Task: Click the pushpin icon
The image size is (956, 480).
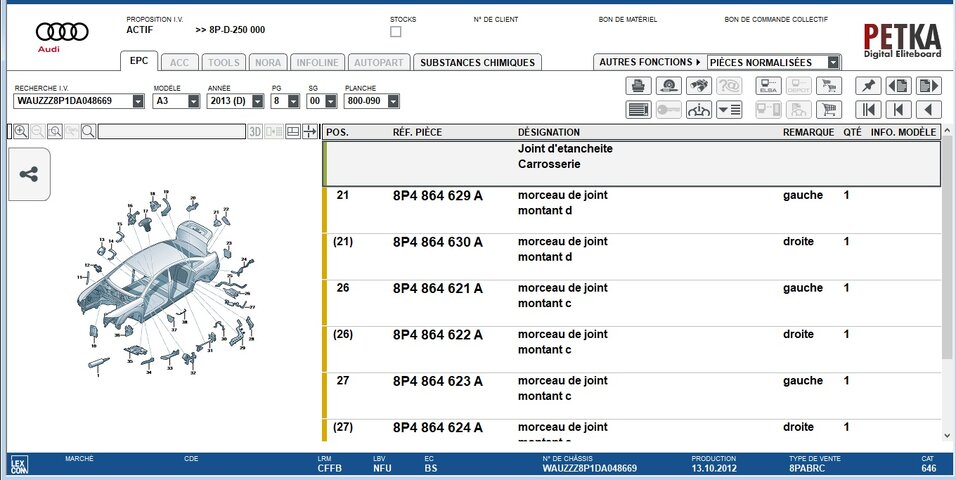Action: pos(868,86)
